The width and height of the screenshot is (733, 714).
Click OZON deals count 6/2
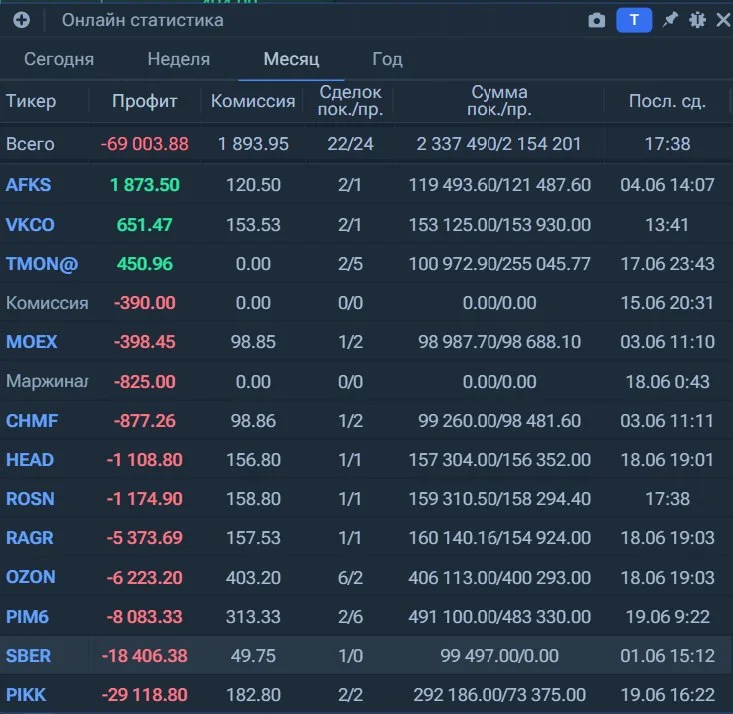click(x=350, y=578)
